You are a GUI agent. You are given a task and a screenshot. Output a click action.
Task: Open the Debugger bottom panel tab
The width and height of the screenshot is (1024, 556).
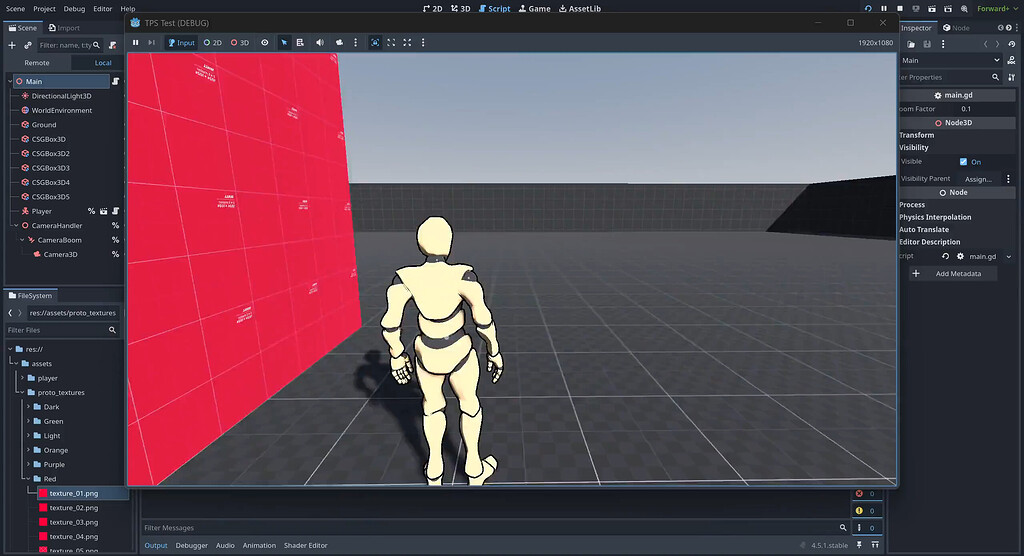[x=191, y=546]
